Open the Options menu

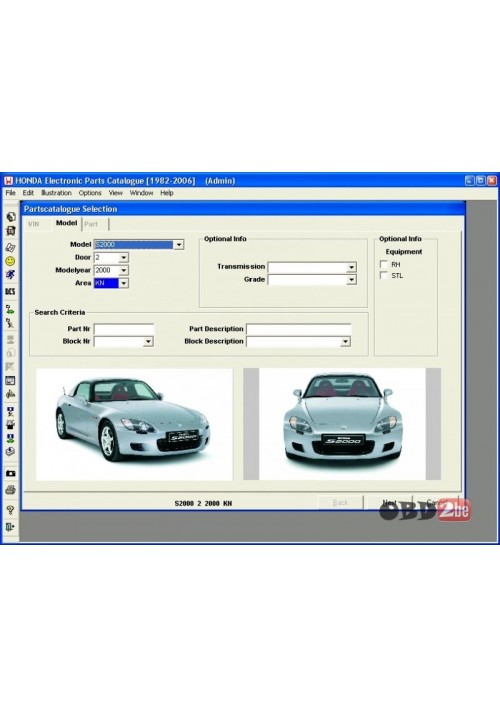coord(90,193)
